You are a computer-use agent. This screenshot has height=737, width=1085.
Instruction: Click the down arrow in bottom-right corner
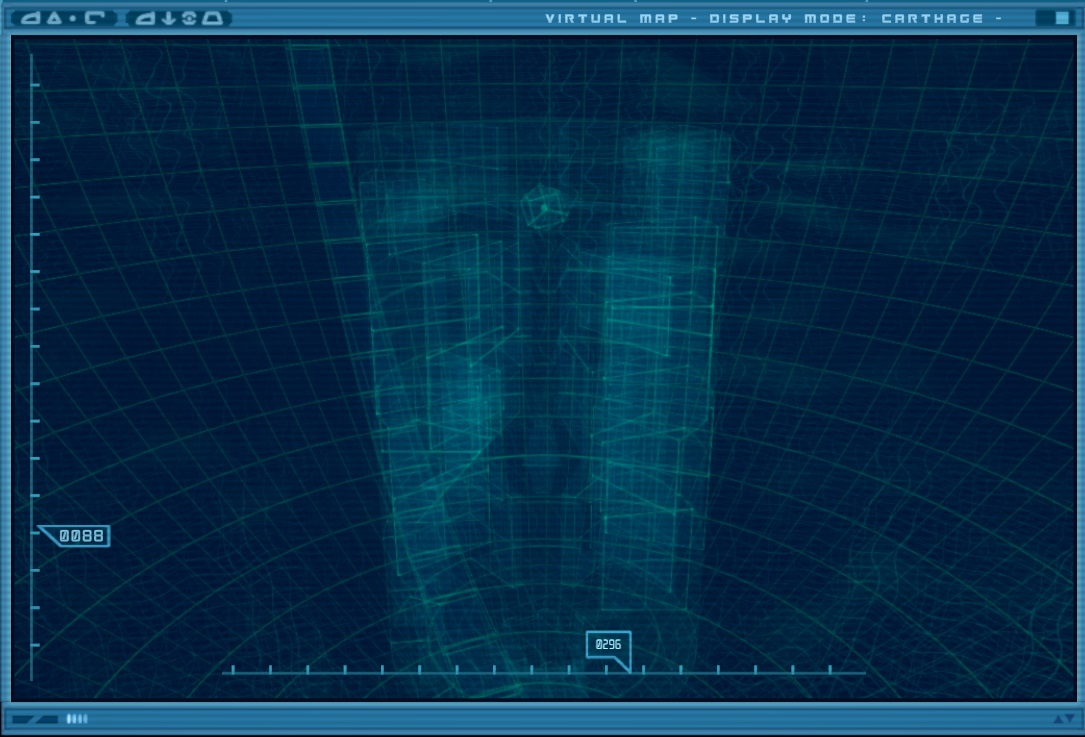(x=1070, y=718)
